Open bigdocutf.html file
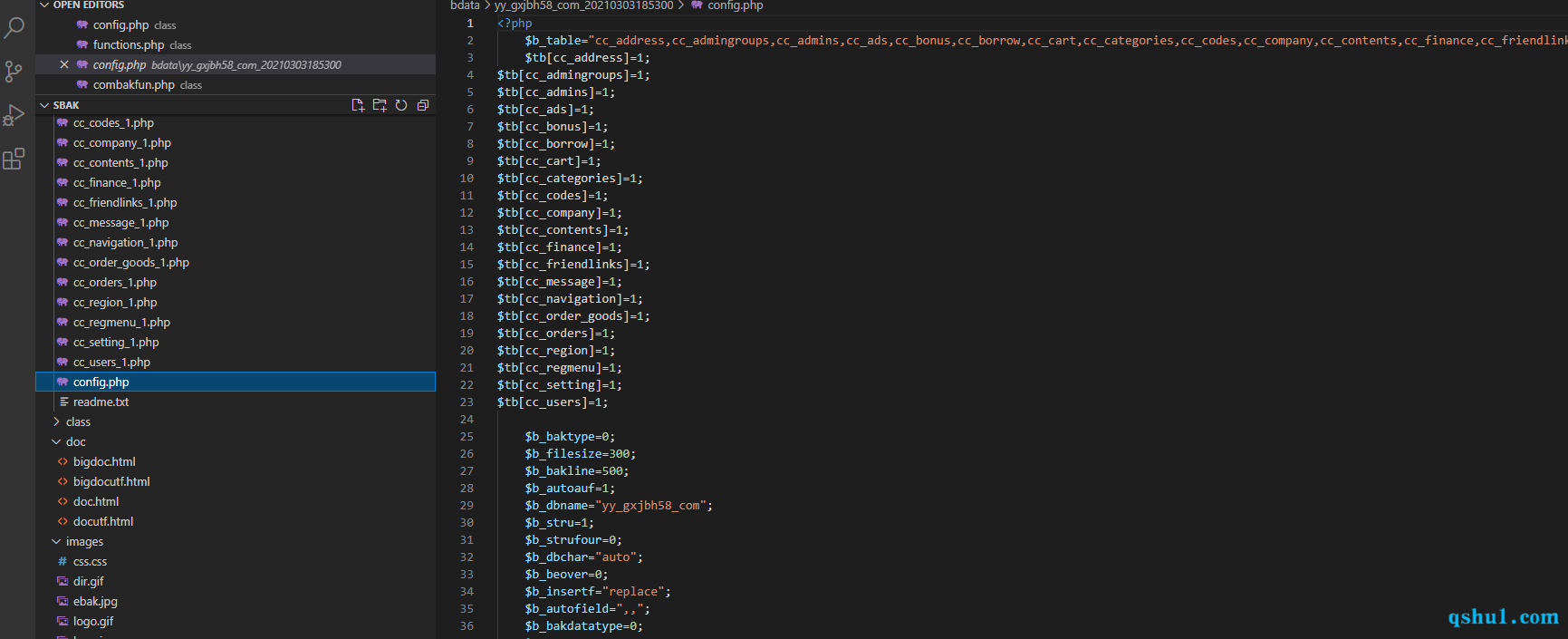The image size is (1568, 639). point(236,481)
